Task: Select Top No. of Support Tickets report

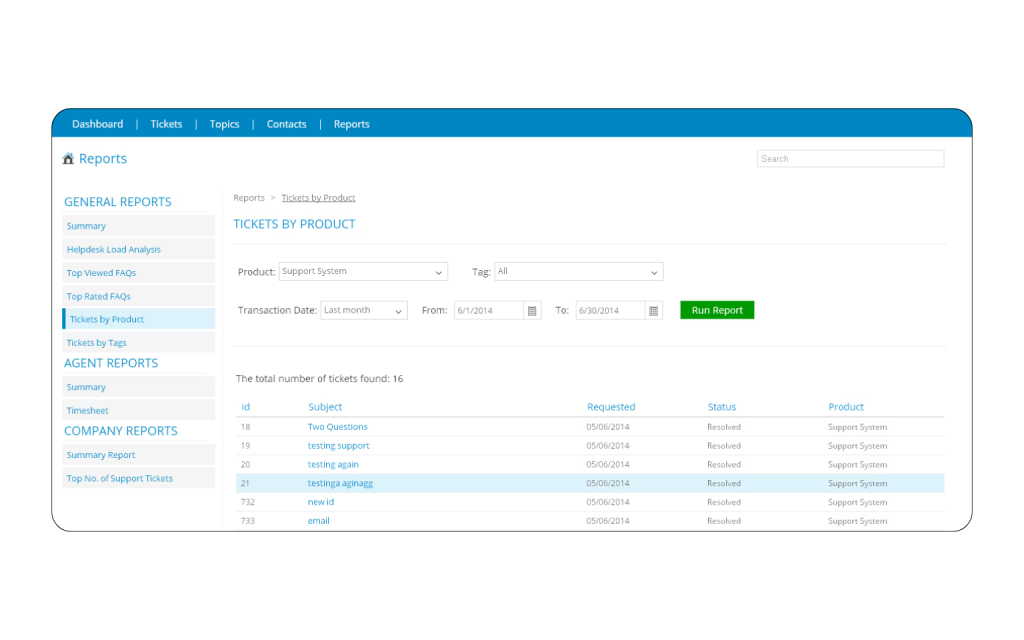Action: (x=120, y=478)
